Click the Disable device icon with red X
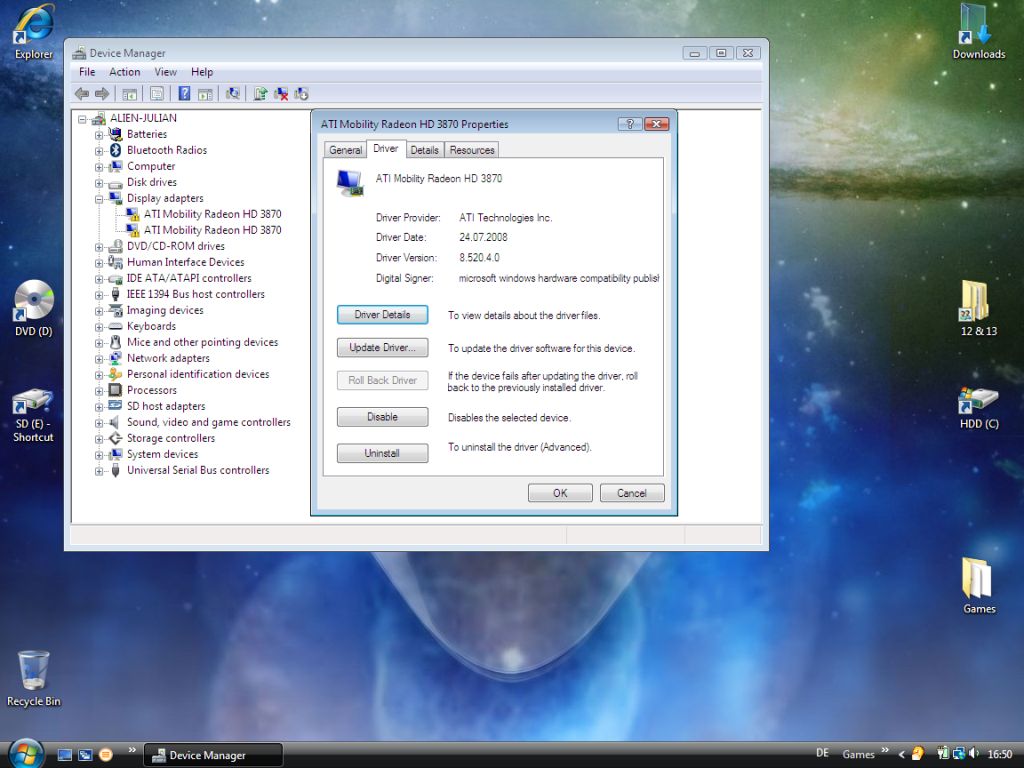The image size is (1024, 768). (x=281, y=94)
